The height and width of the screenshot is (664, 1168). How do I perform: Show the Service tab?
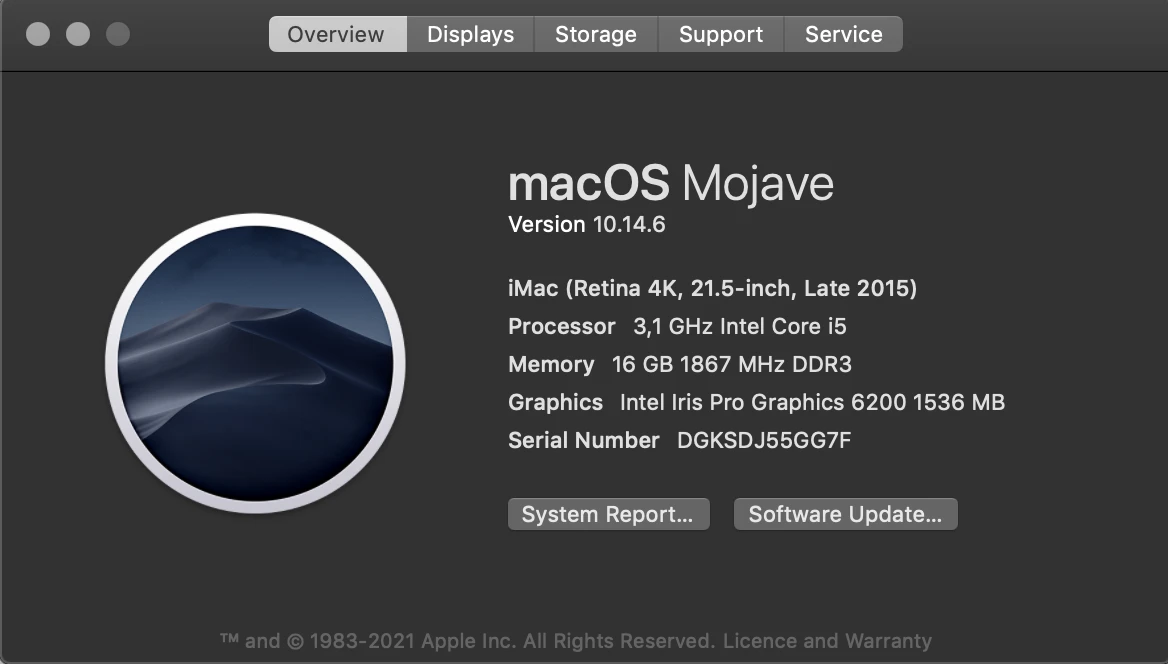(x=844, y=34)
